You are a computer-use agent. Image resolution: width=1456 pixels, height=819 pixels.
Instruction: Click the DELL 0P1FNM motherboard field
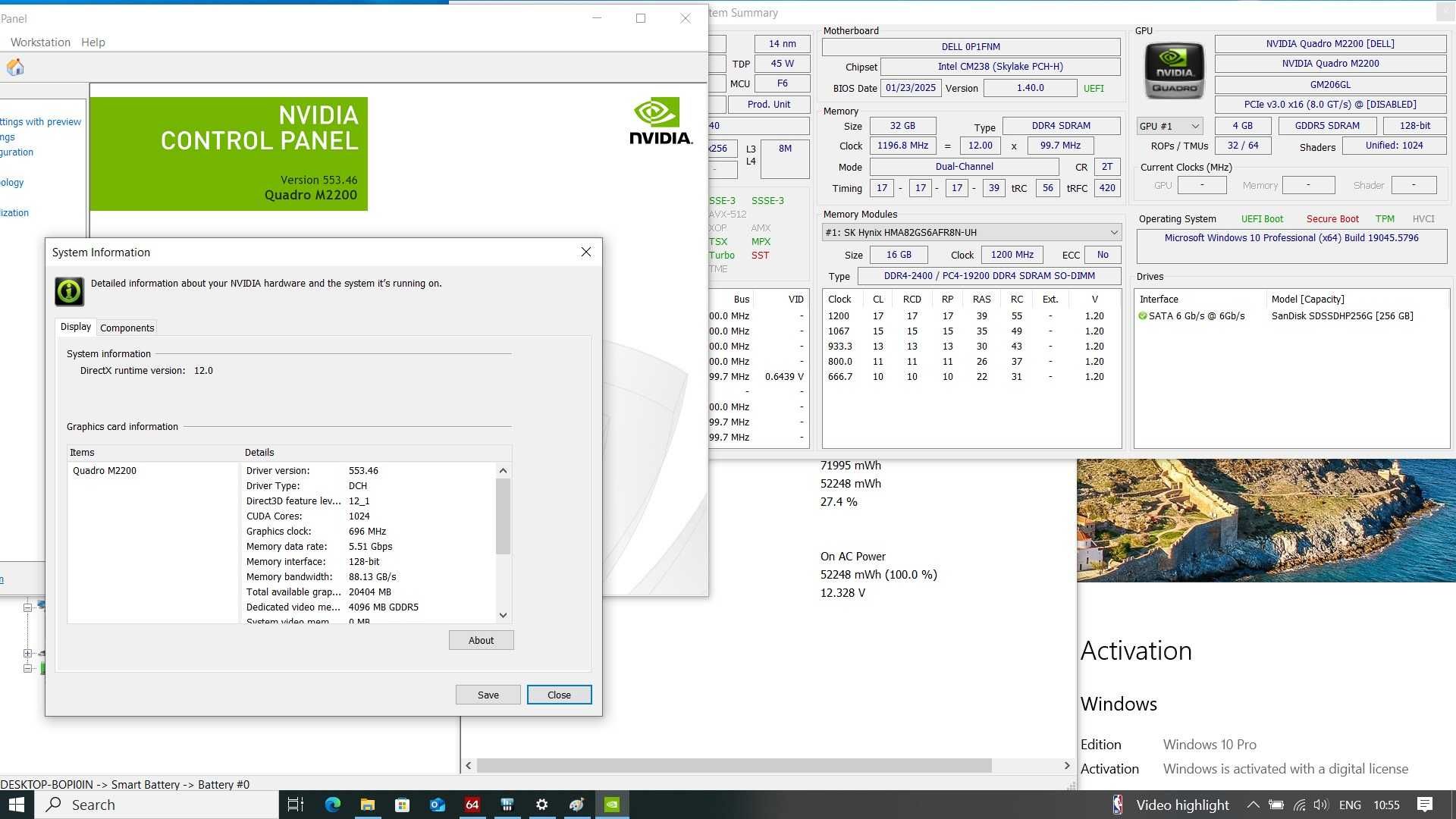point(971,47)
